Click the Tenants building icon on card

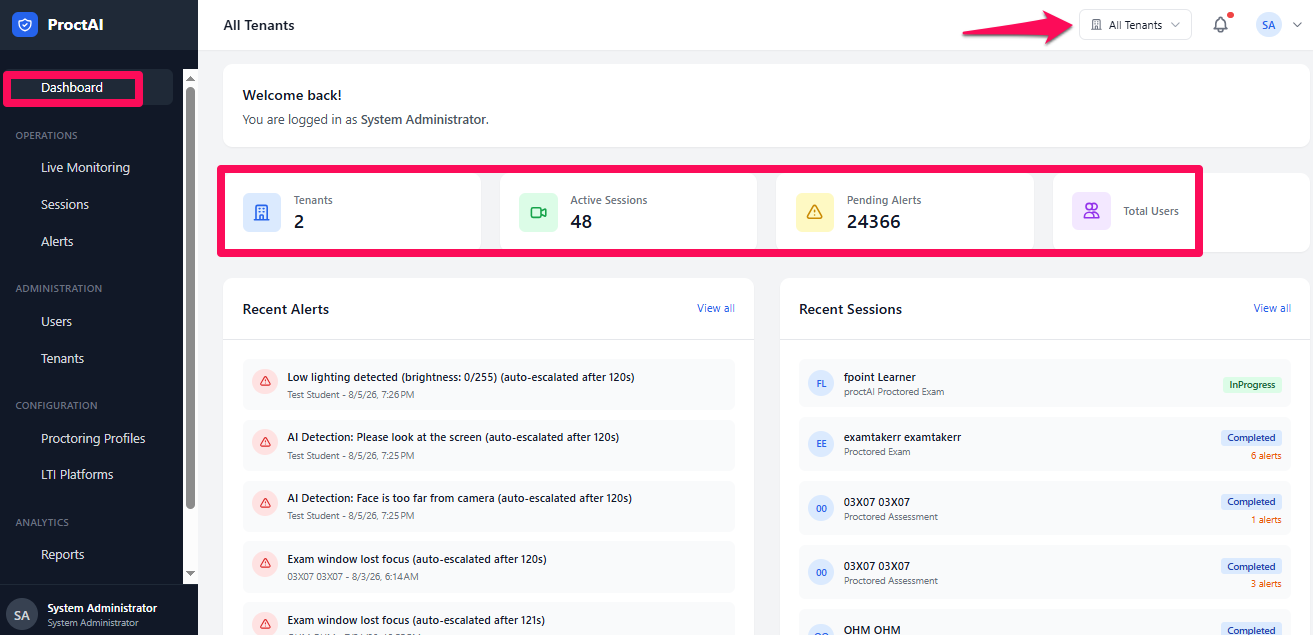pyautogui.click(x=262, y=212)
